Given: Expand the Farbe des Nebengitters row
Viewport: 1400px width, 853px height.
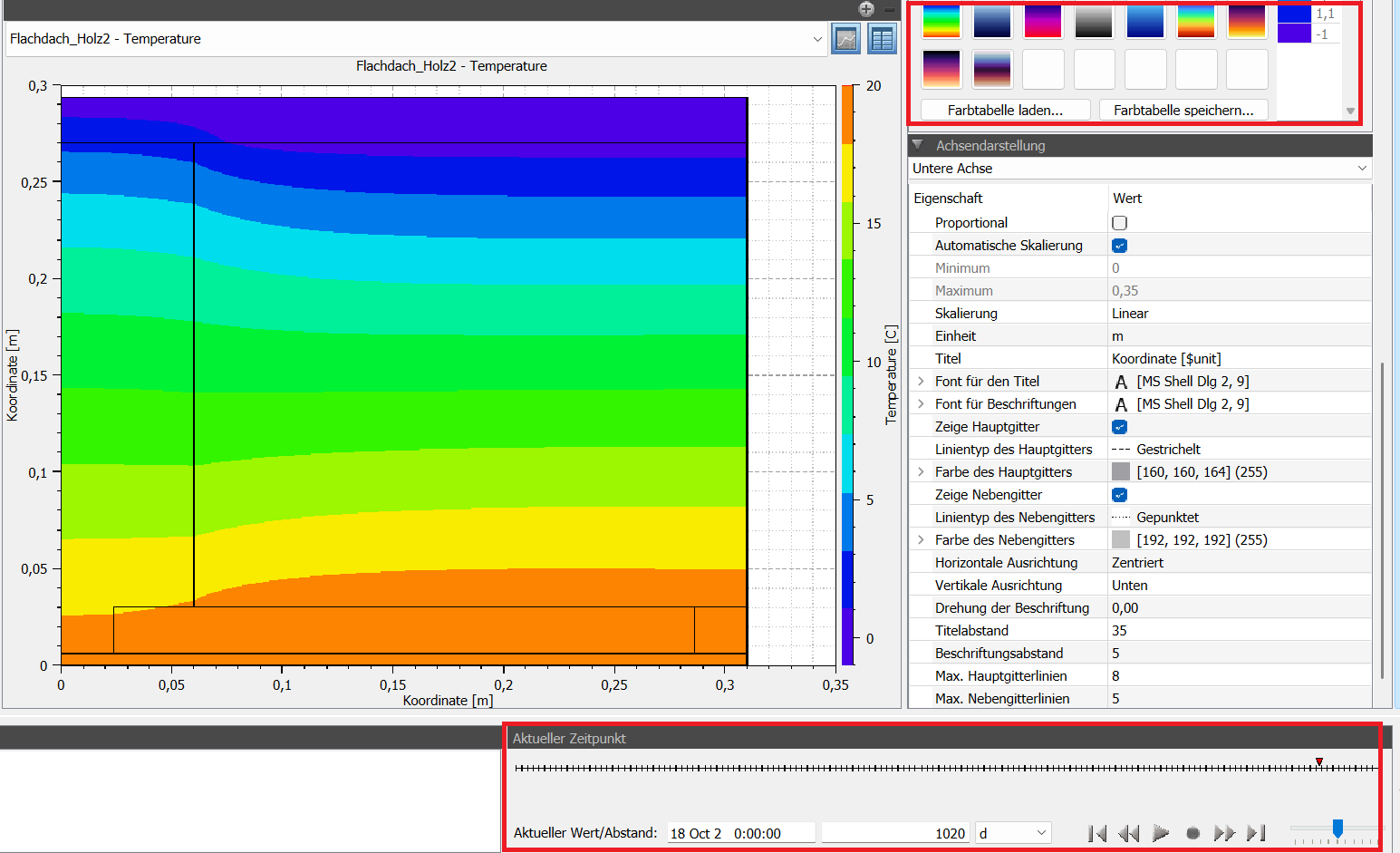Looking at the screenshot, I should tap(922, 540).
